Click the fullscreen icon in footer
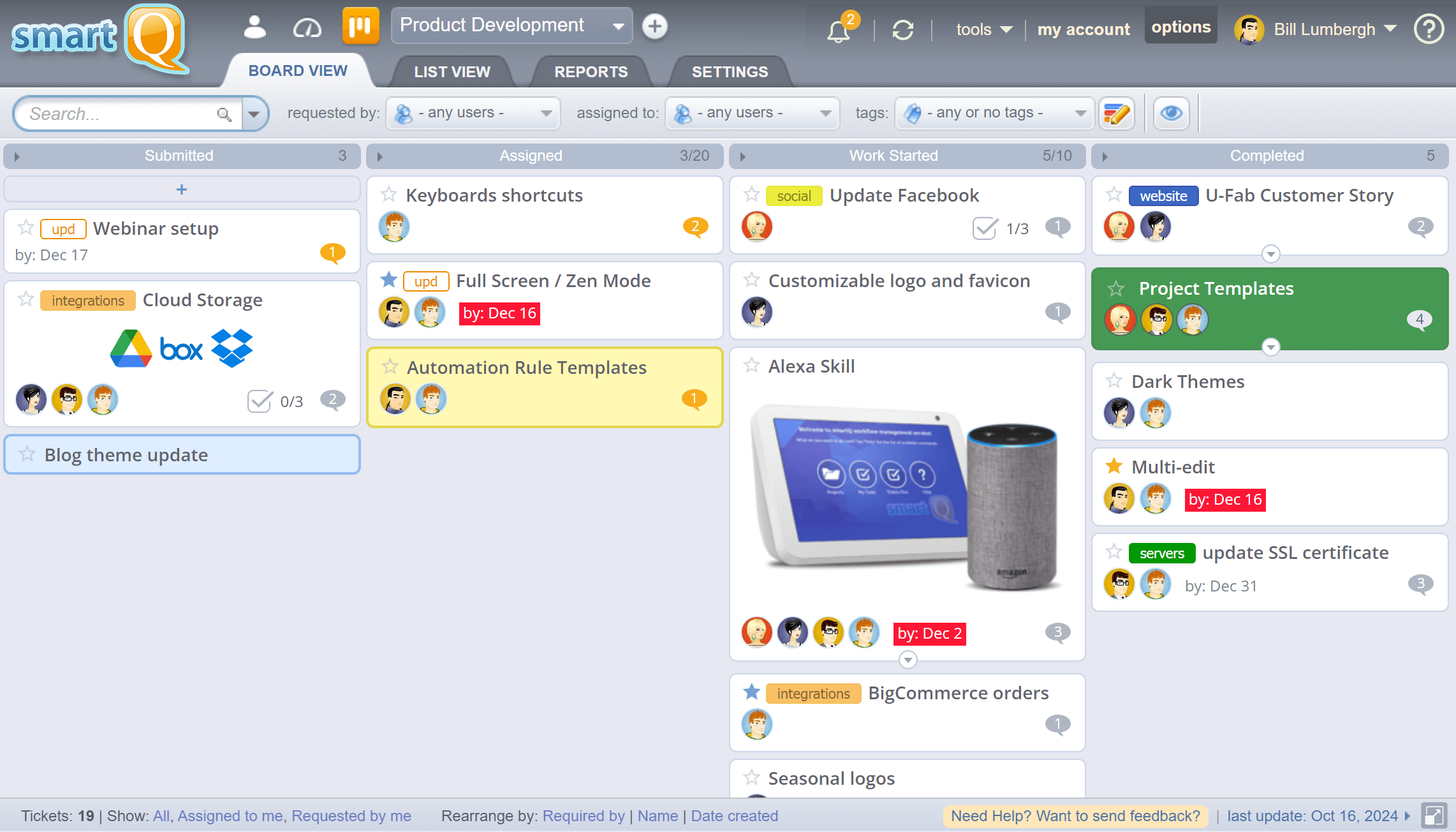 tap(1434, 815)
